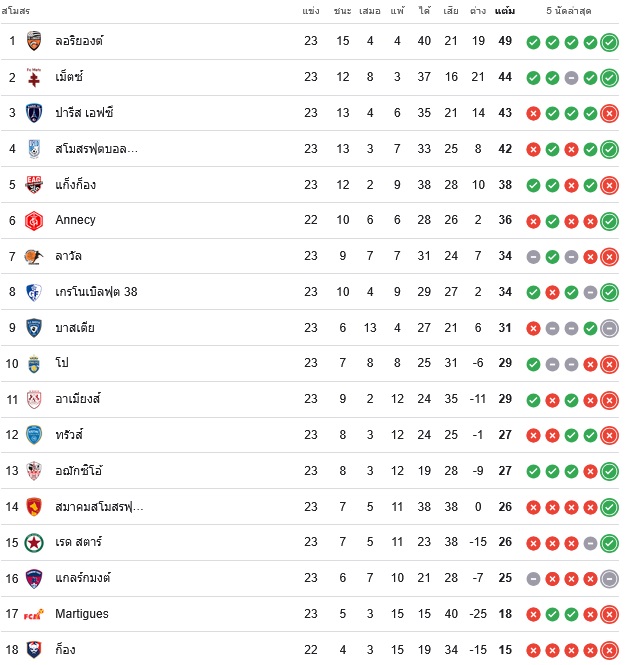Click the Grenoble GF crest in row 8
The width and height of the screenshot is (627, 665).
[34, 293]
